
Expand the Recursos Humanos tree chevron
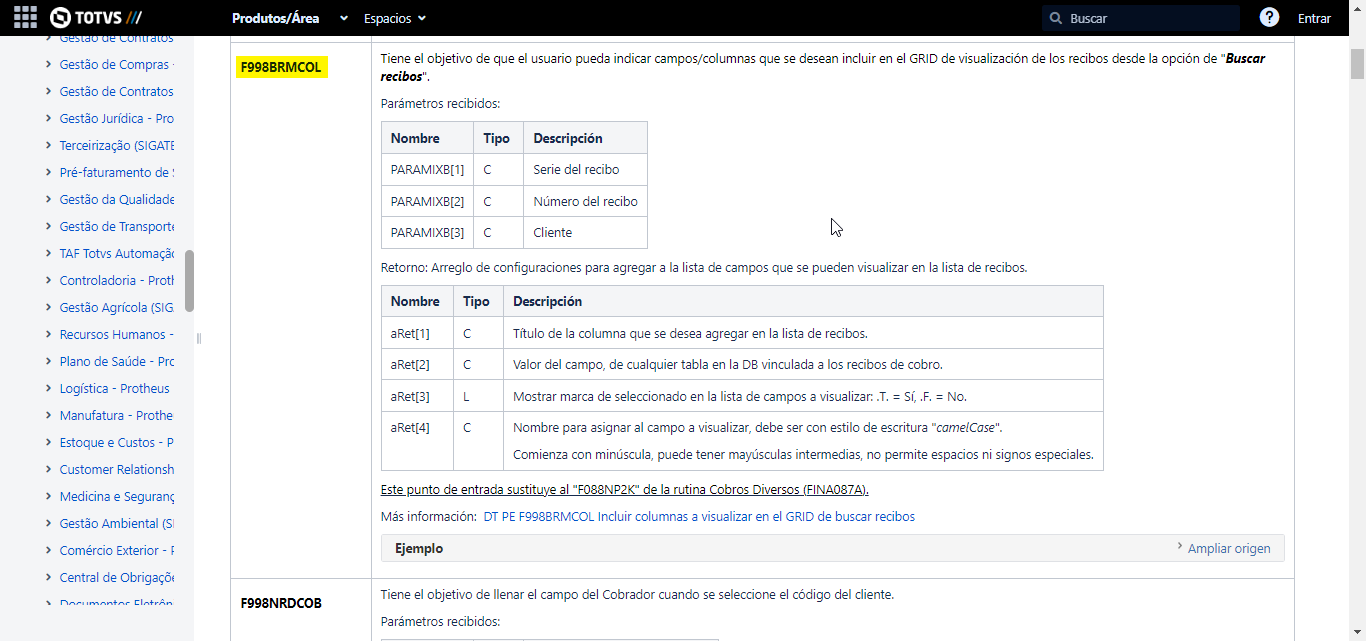click(x=49, y=334)
